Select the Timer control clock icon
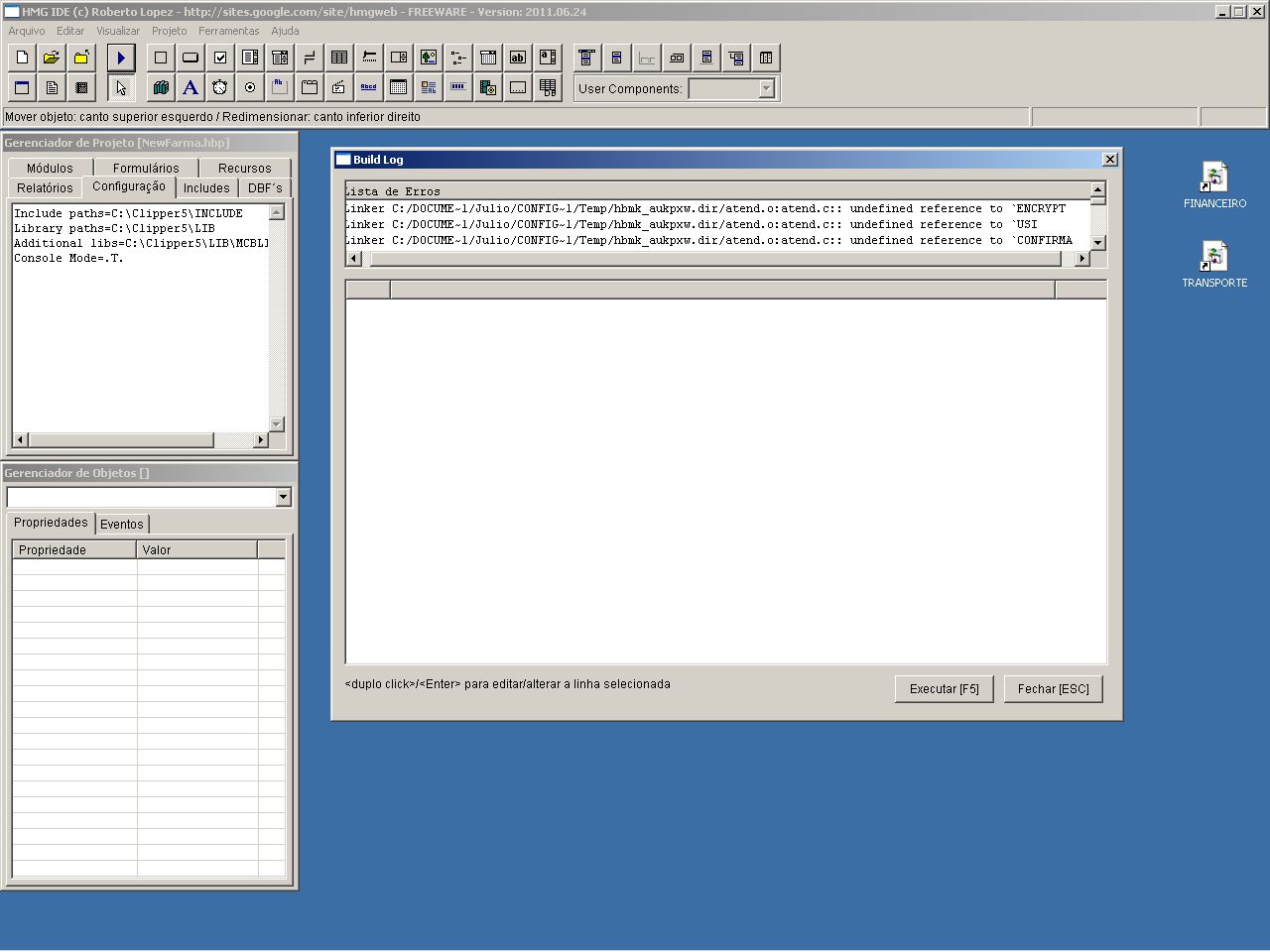Viewport: 1270px width, 952px height. (x=220, y=88)
